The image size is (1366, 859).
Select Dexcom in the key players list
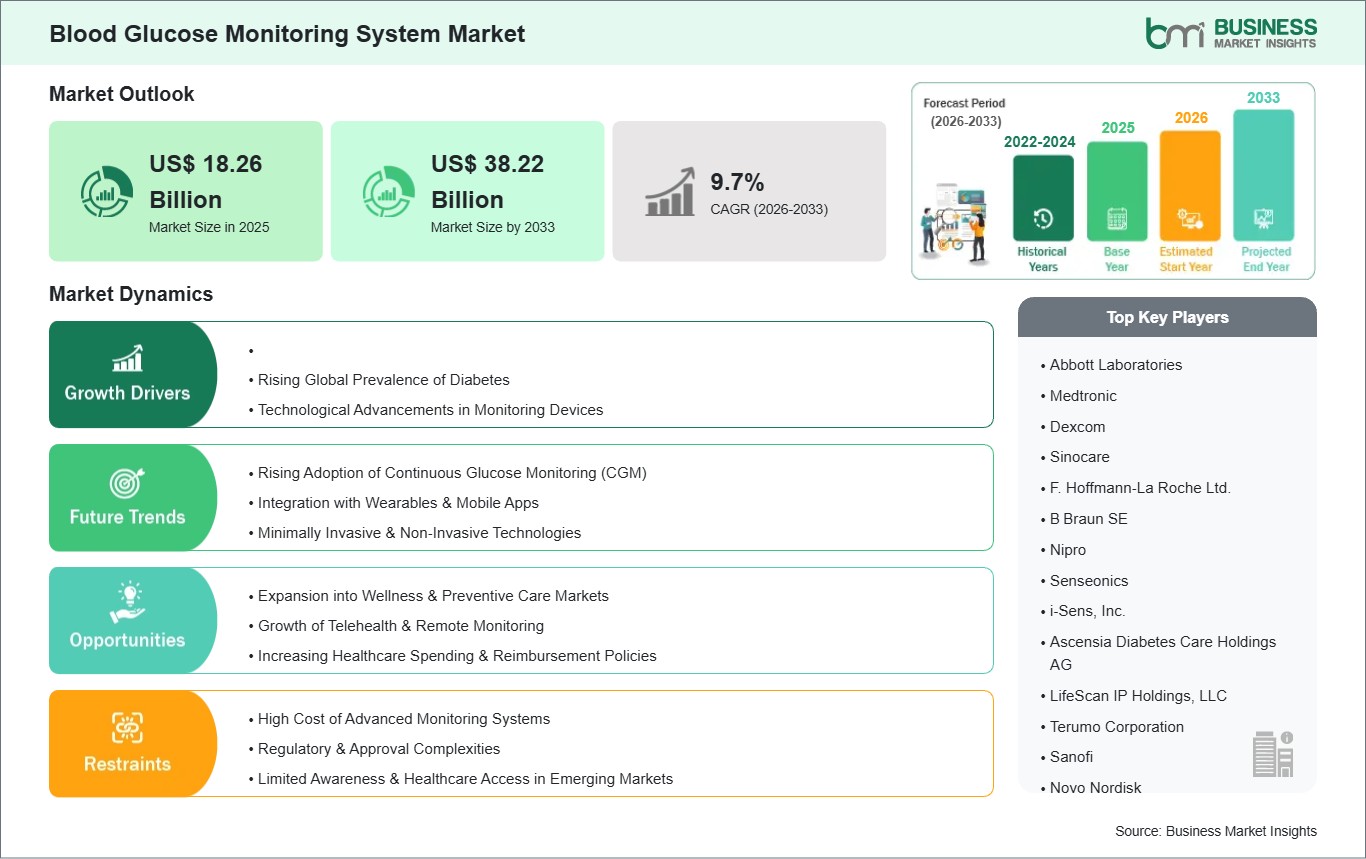(1079, 427)
